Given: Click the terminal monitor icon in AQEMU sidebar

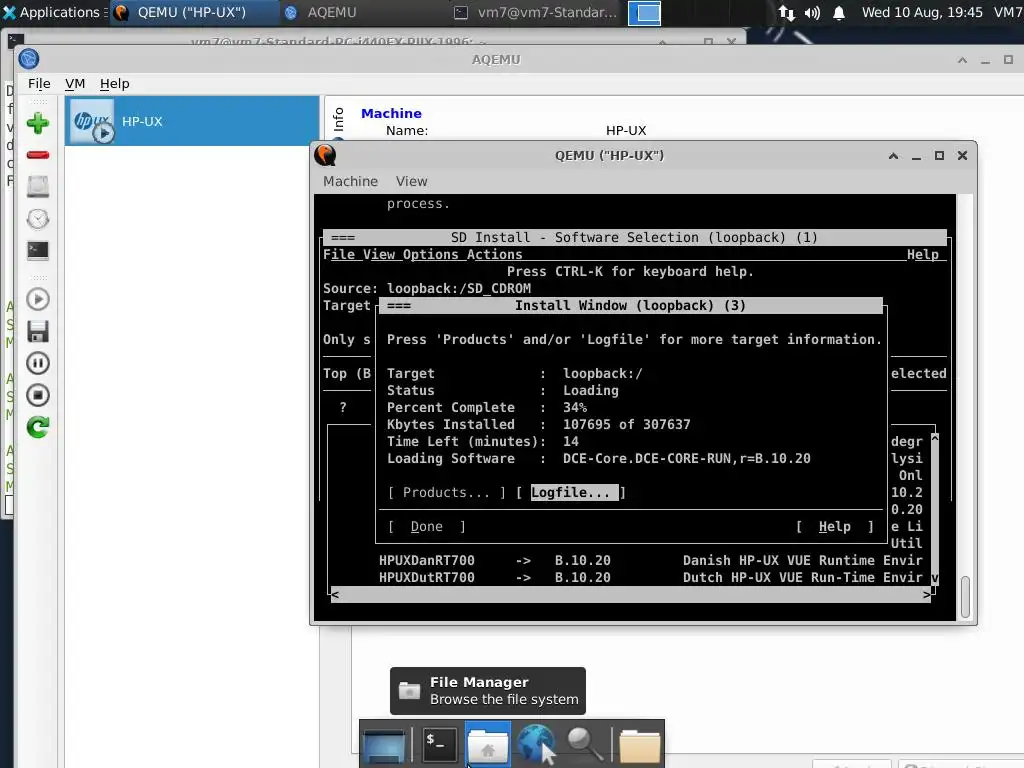Looking at the screenshot, I should point(37,250).
